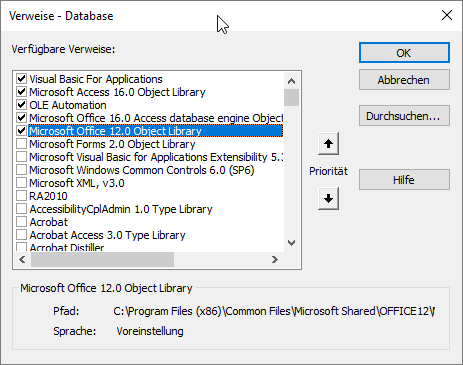Click the horizontal scrollbar thumb
The width and height of the screenshot is (463, 365).
point(102,259)
